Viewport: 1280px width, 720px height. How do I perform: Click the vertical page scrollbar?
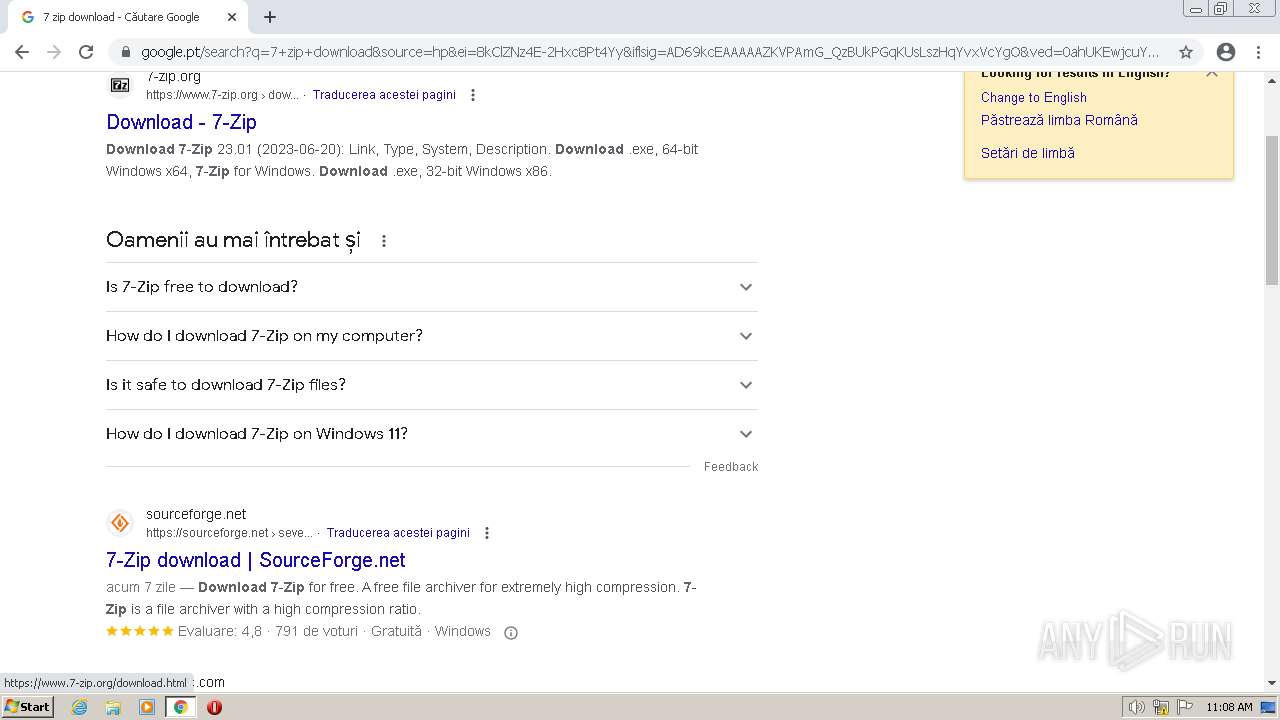tap(1272, 211)
